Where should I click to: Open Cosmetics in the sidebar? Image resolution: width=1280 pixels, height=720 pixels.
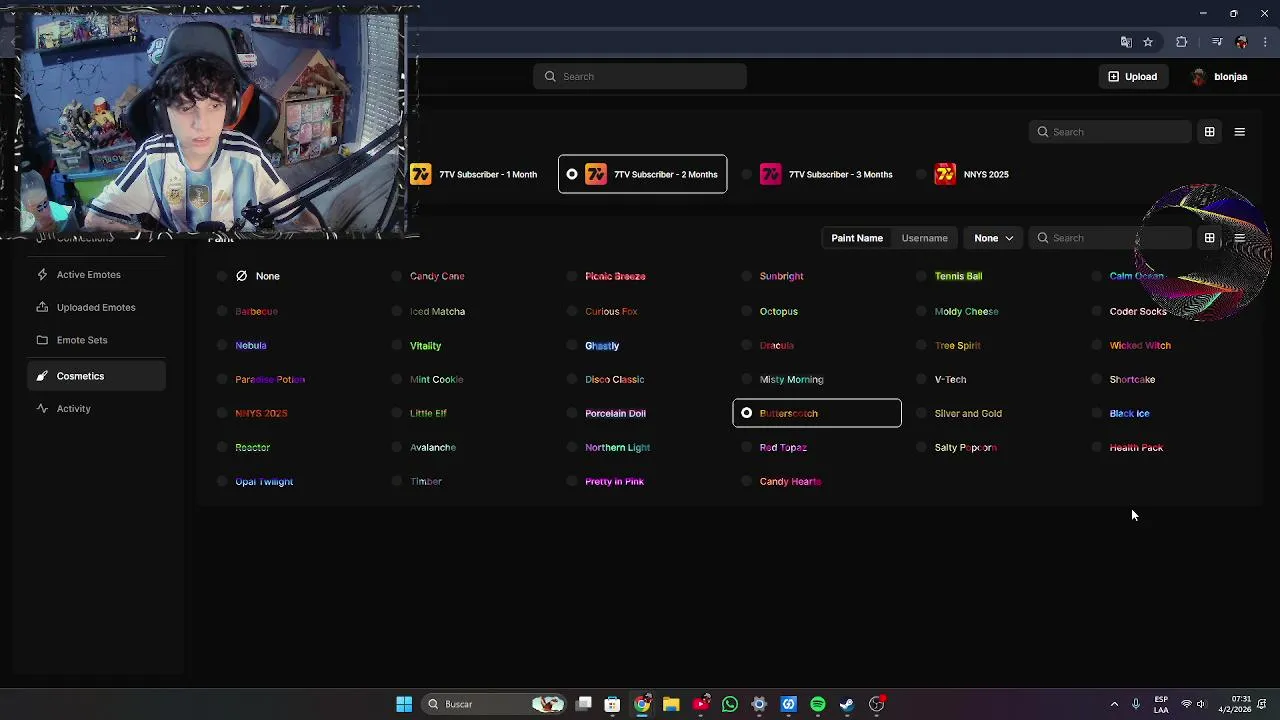(x=97, y=376)
